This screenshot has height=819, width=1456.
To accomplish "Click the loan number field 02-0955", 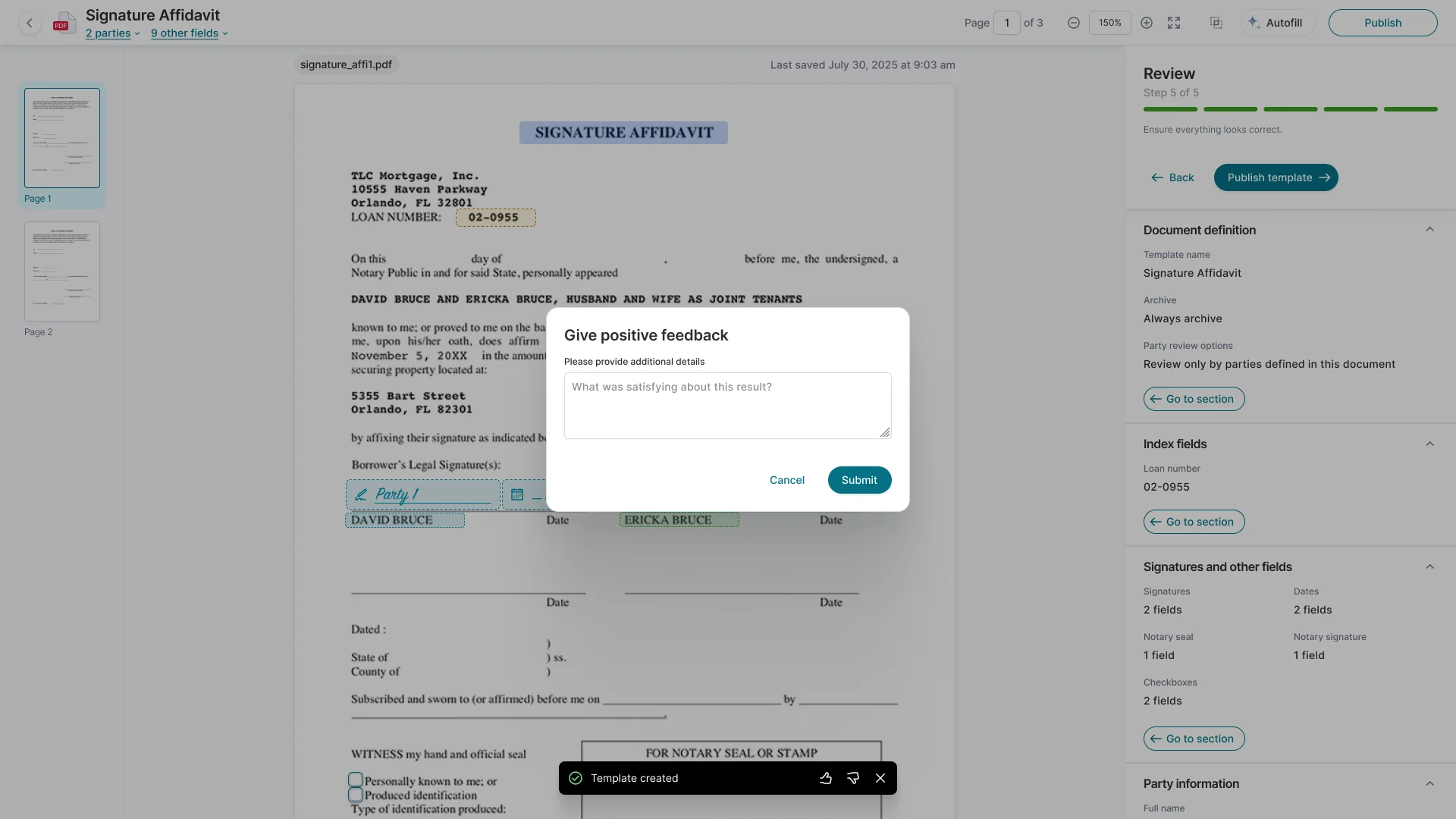I will [x=496, y=218].
